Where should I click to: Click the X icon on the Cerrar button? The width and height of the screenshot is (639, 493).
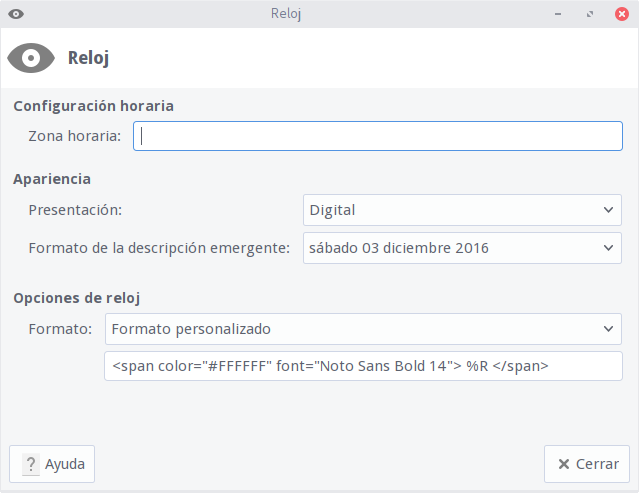564,464
